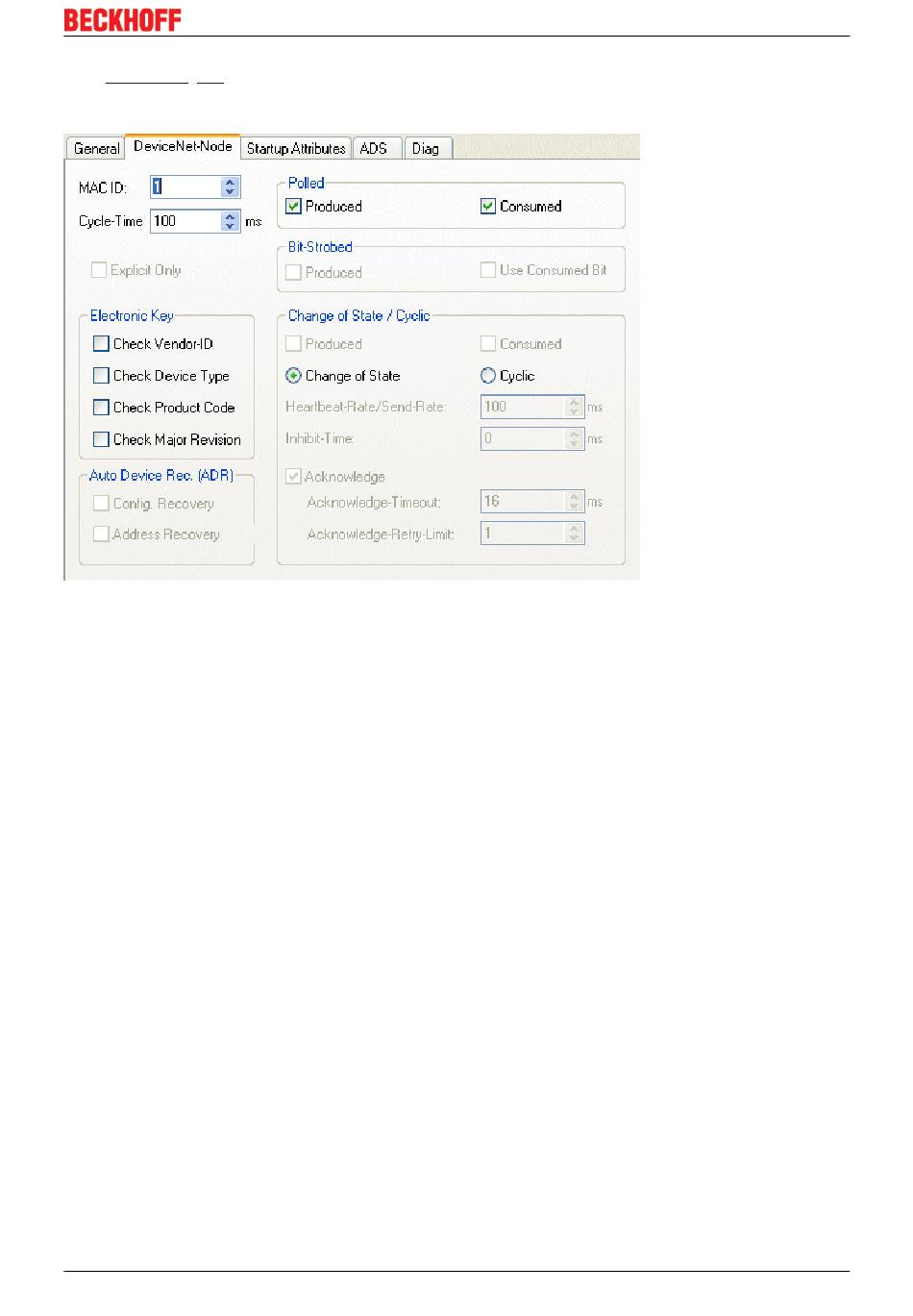Switch to the Diag tab
The image size is (913, 1316).
click(426, 148)
